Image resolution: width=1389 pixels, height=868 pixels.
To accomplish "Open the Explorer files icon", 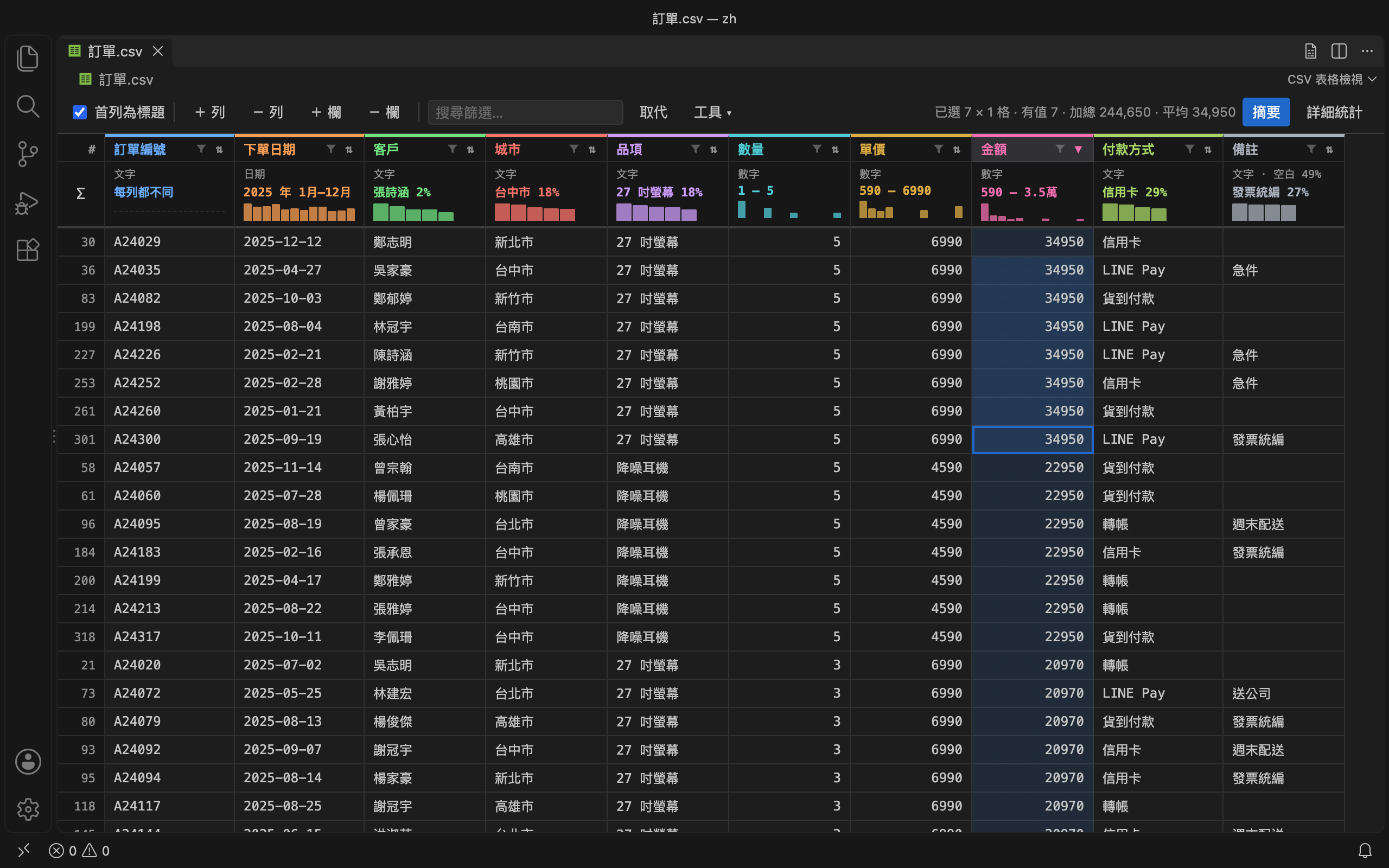I will [x=28, y=58].
